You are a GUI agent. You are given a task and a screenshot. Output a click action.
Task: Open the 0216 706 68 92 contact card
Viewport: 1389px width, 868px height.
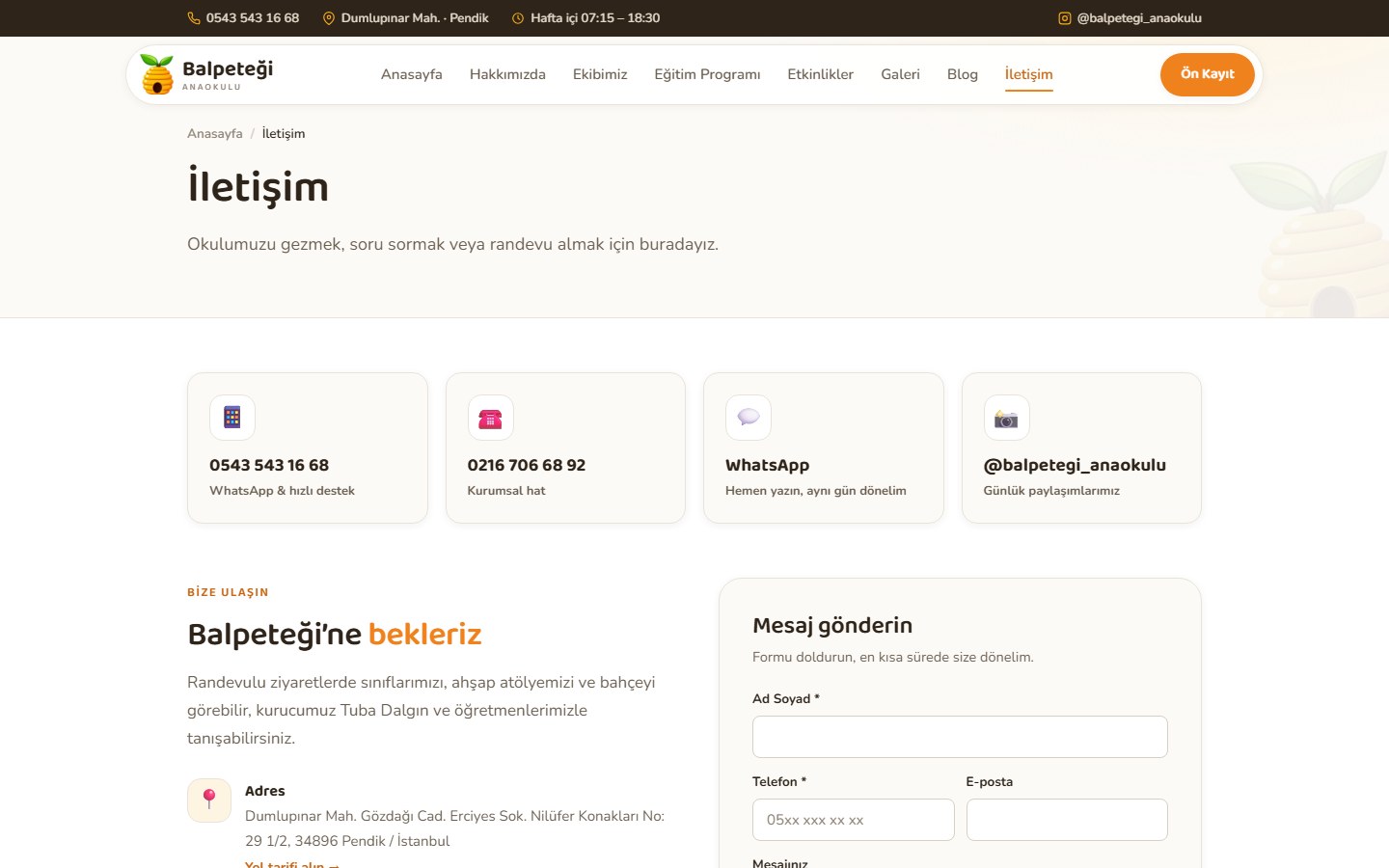click(565, 448)
